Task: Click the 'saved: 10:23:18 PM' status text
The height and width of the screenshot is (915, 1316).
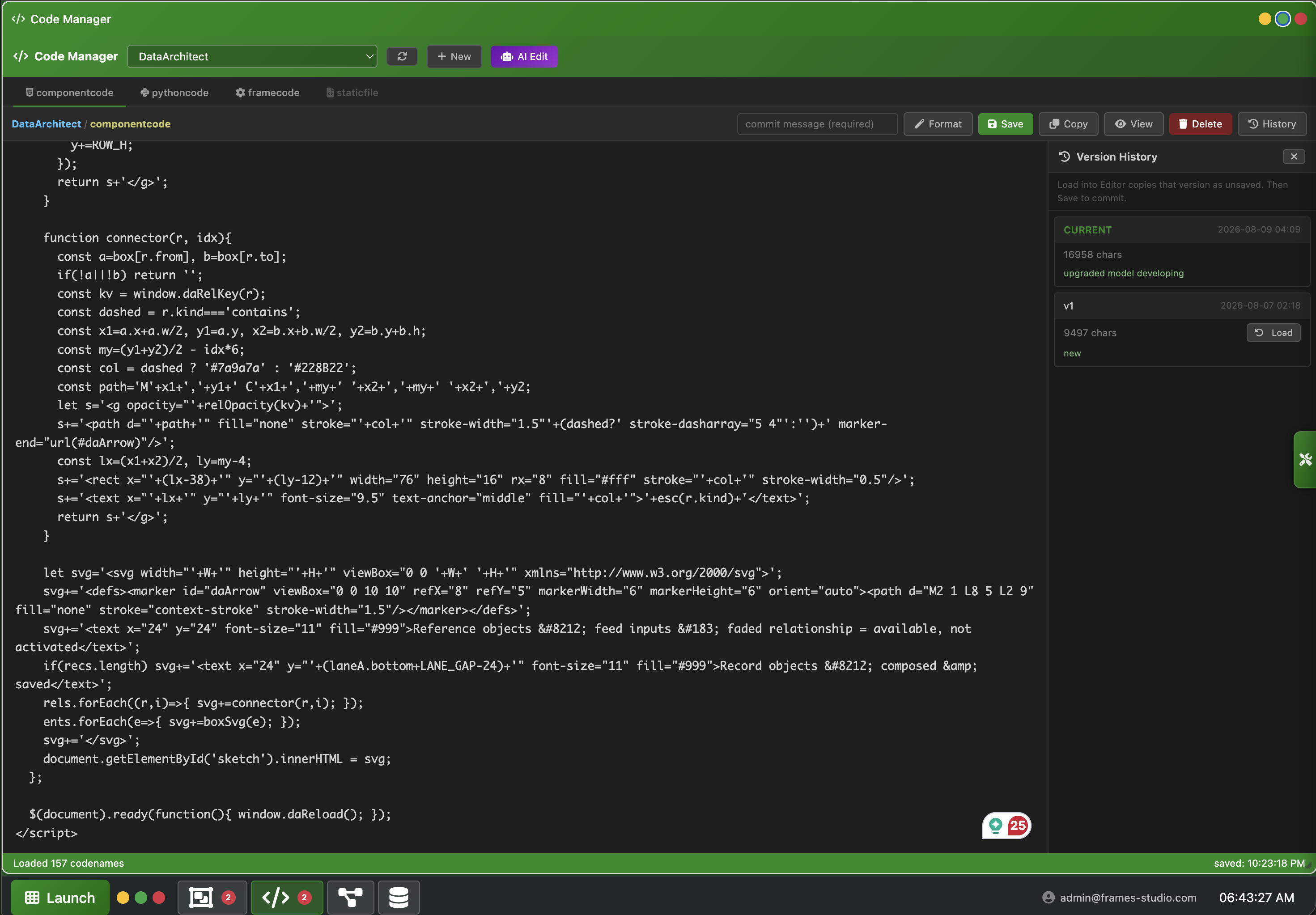Action: [x=1259, y=863]
